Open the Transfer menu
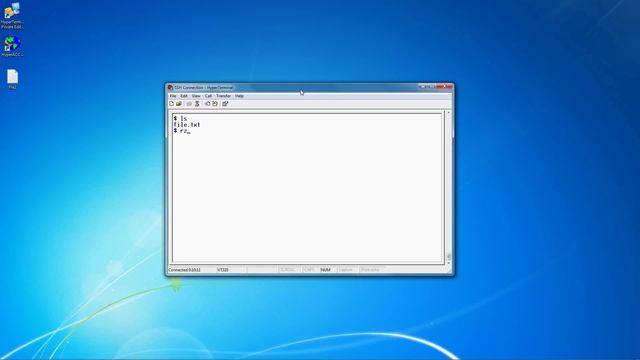 coord(224,96)
